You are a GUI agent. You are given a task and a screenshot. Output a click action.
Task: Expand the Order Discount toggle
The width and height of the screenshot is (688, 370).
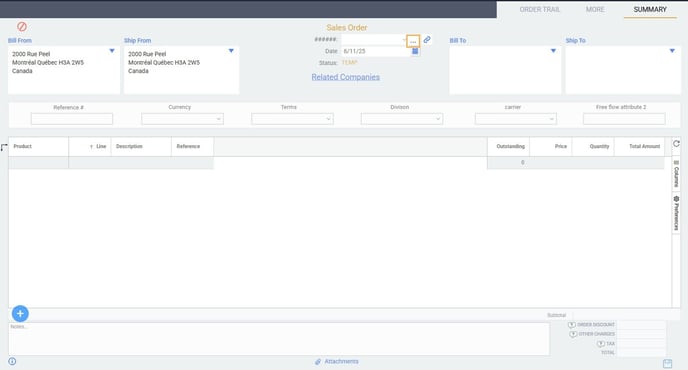click(x=572, y=325)
